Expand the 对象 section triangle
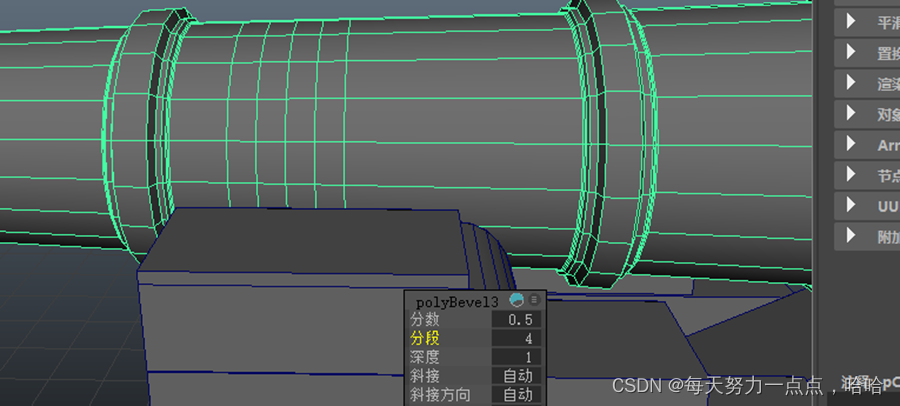The height and width of the screenshot is (406, 900). (x=851, y=113)
